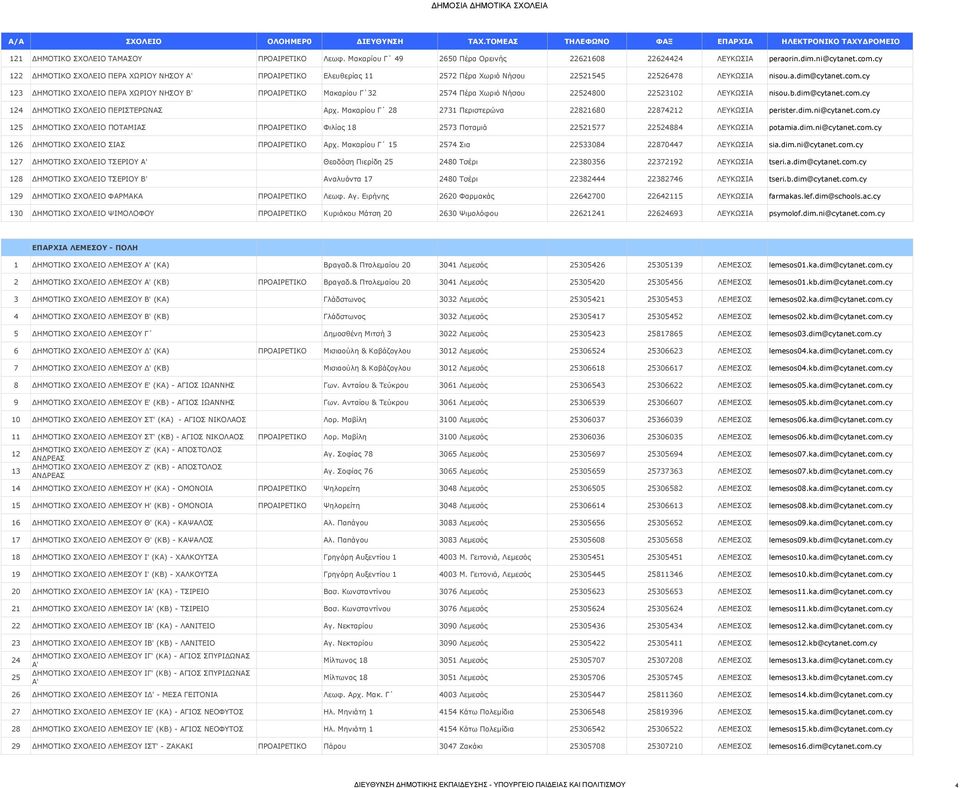Viewport: 960px width, 788px height.
Task: Click school ΛΕΜΕΣΟΥ Ι' (ΚΑ) - ΧΑΛΚΟΥΤΣΑ
Action: [x=125, y=557]
